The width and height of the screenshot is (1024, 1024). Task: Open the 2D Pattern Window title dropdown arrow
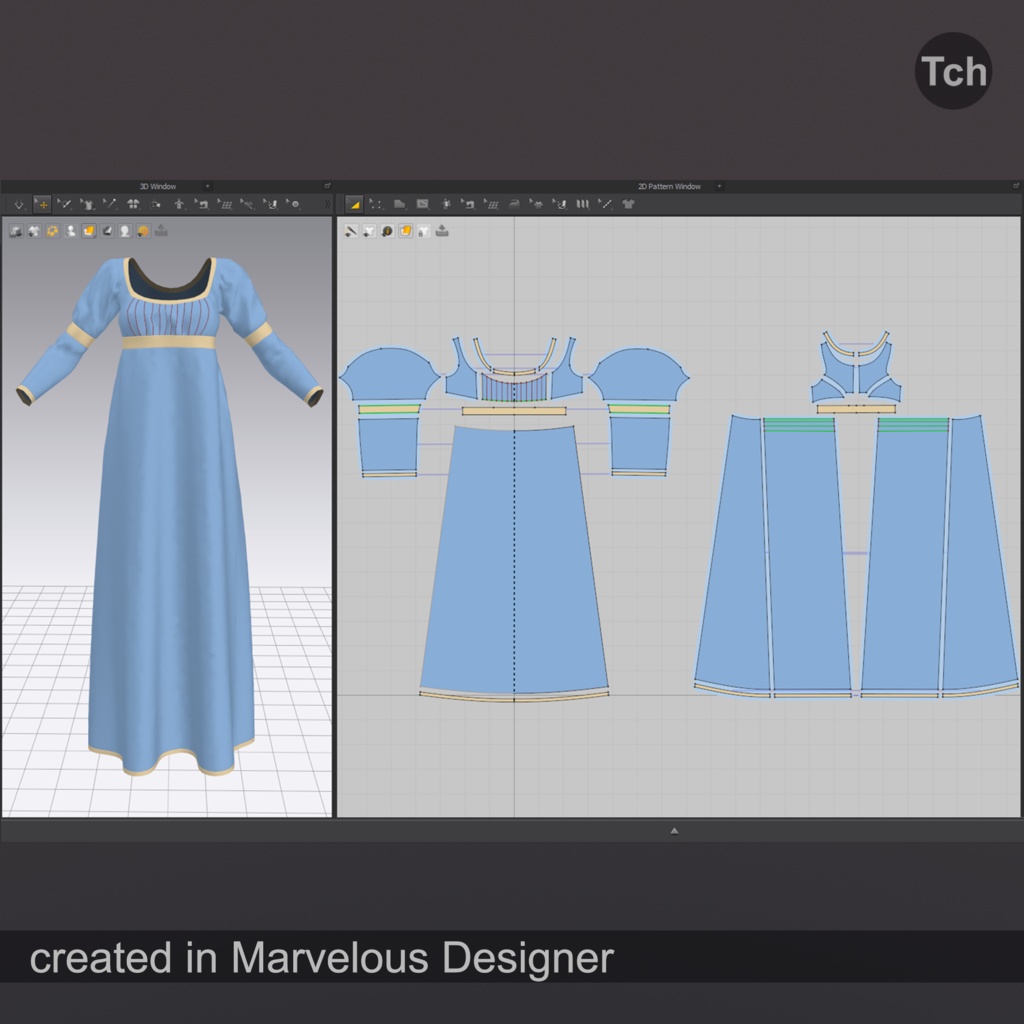tap(719, 186)
